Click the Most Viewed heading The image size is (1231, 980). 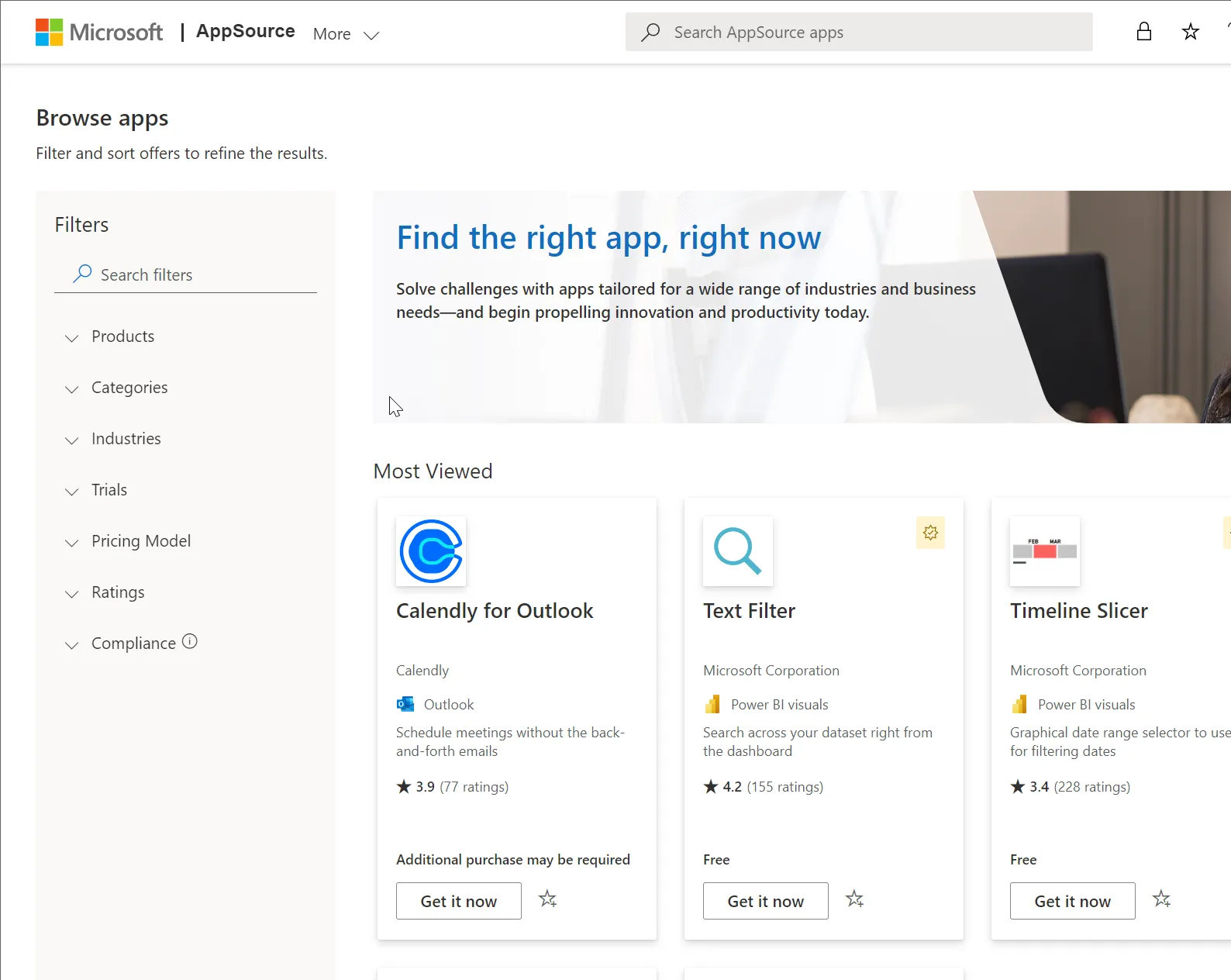coord(433,471)
